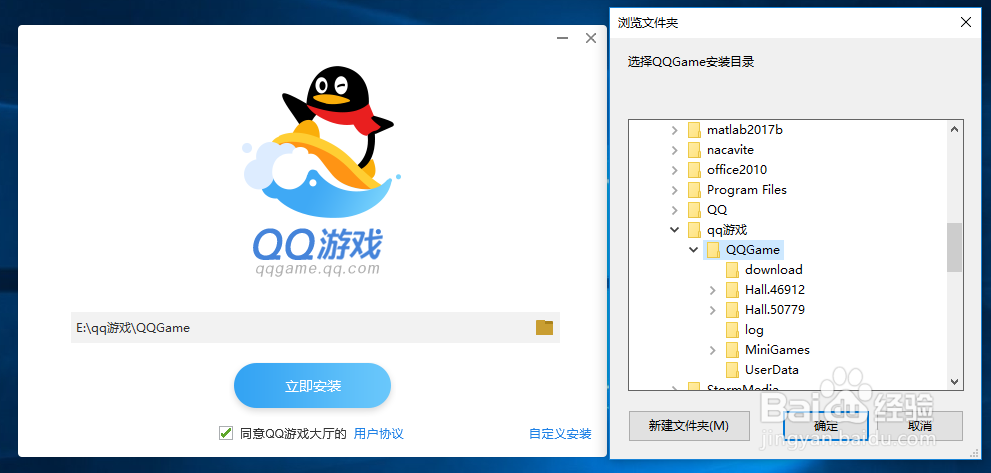This screenshot has width=991, height=473.
Task: Select the Hall.50779 folder name
Action: (775, 310)
